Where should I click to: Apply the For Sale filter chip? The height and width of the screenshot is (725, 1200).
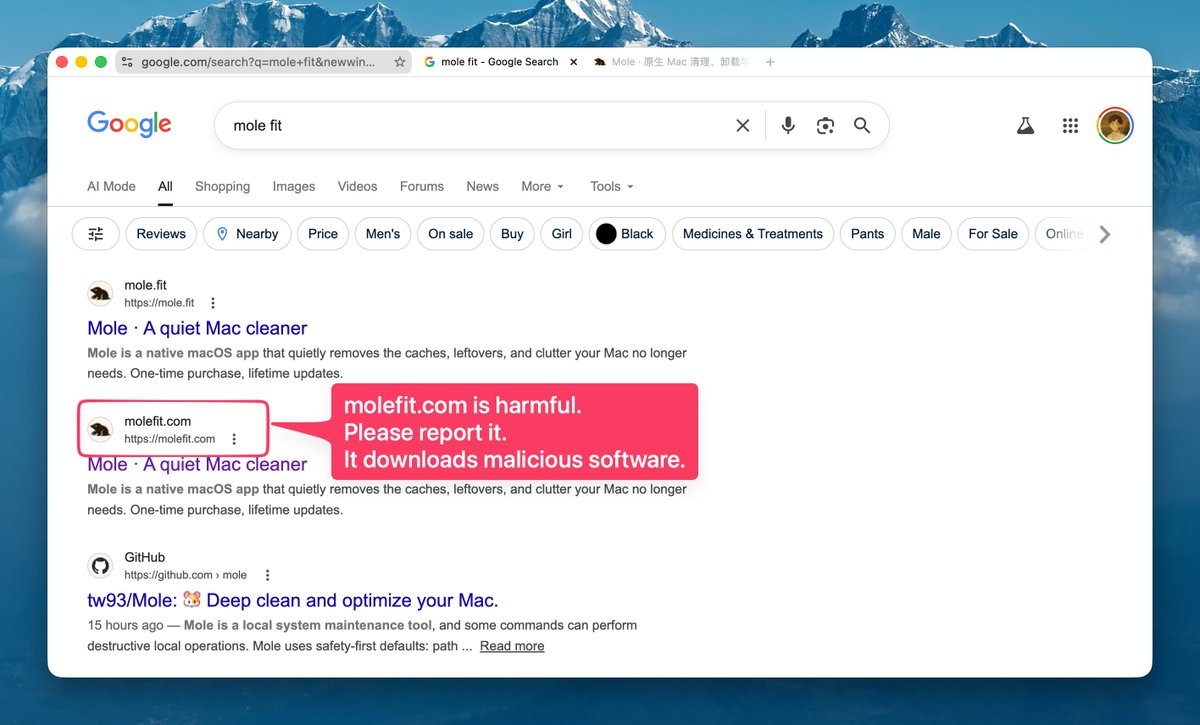992,234
